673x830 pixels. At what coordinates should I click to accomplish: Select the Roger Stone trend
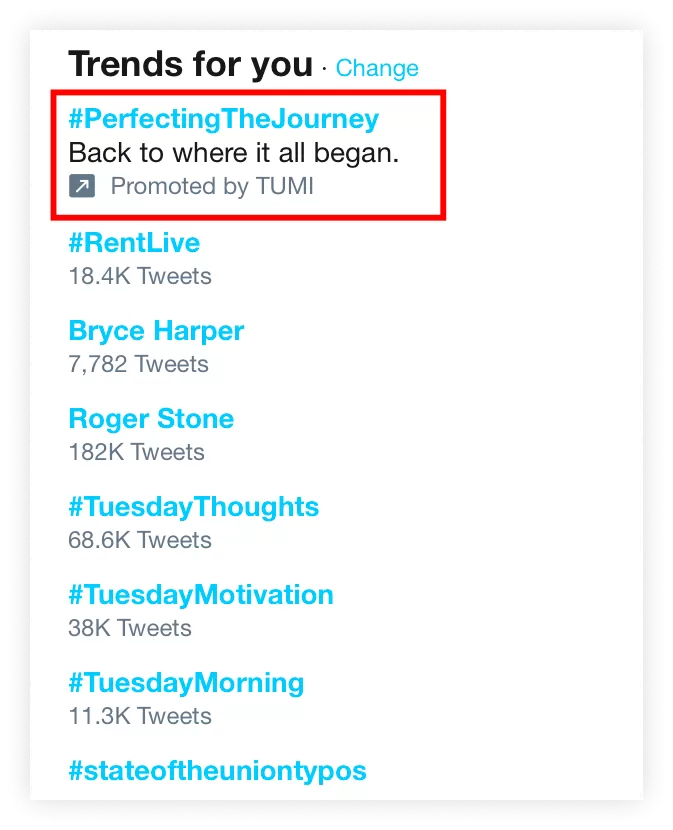151,419
